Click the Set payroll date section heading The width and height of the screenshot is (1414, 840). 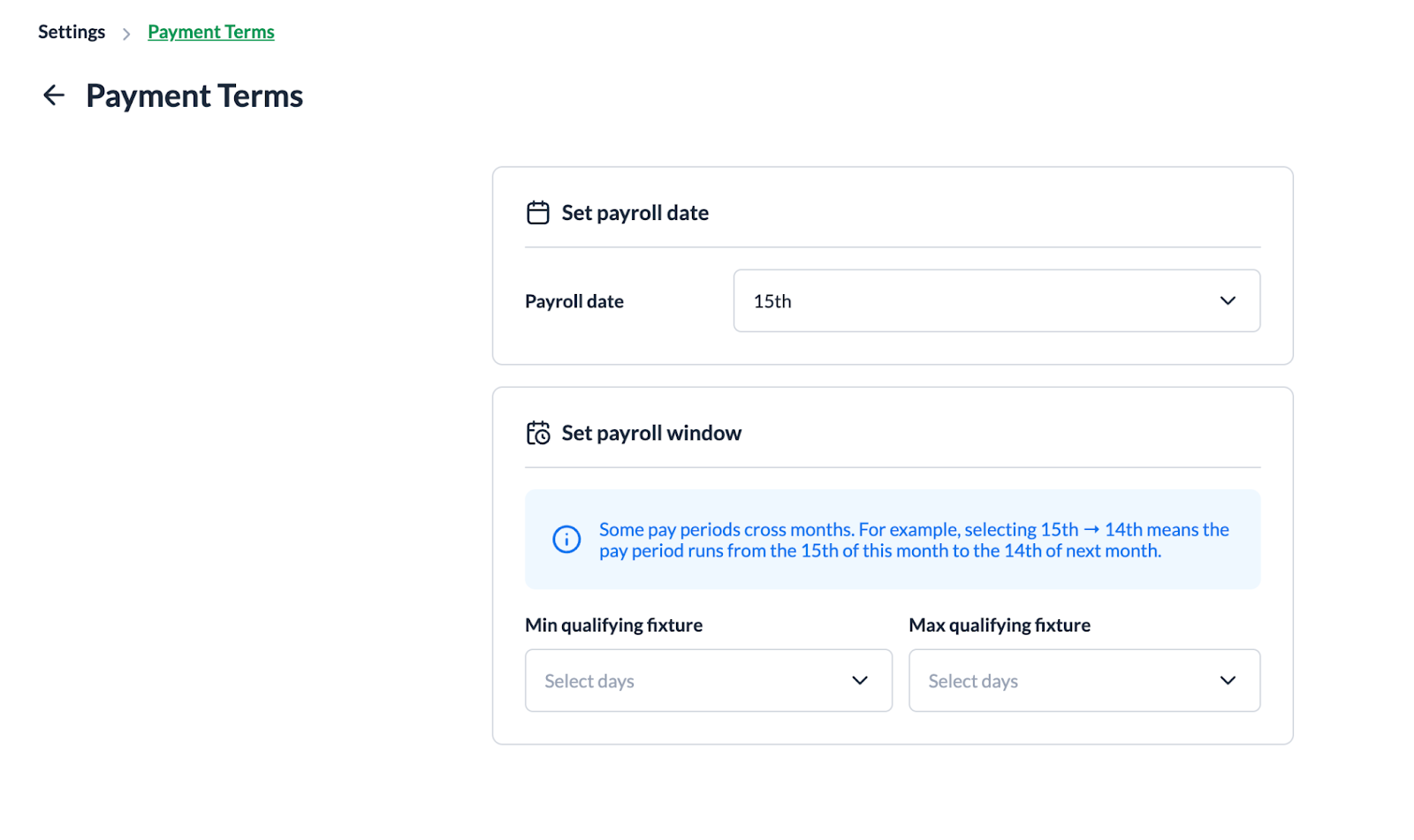pos(635,213)
